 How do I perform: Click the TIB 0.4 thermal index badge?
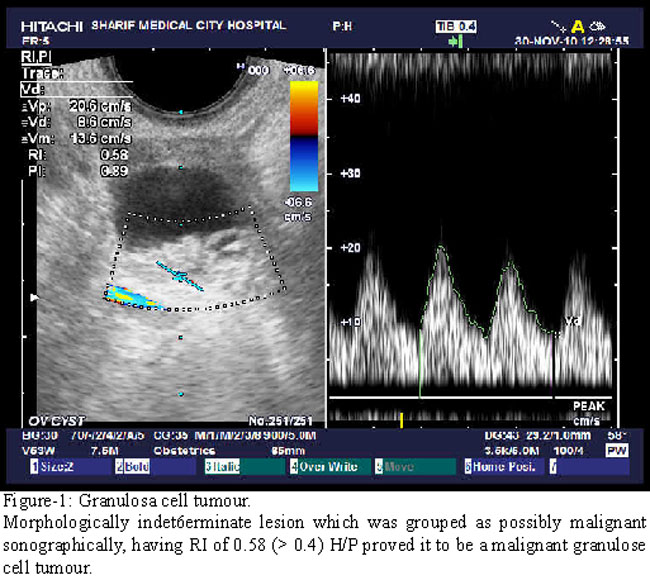point(456,25)
